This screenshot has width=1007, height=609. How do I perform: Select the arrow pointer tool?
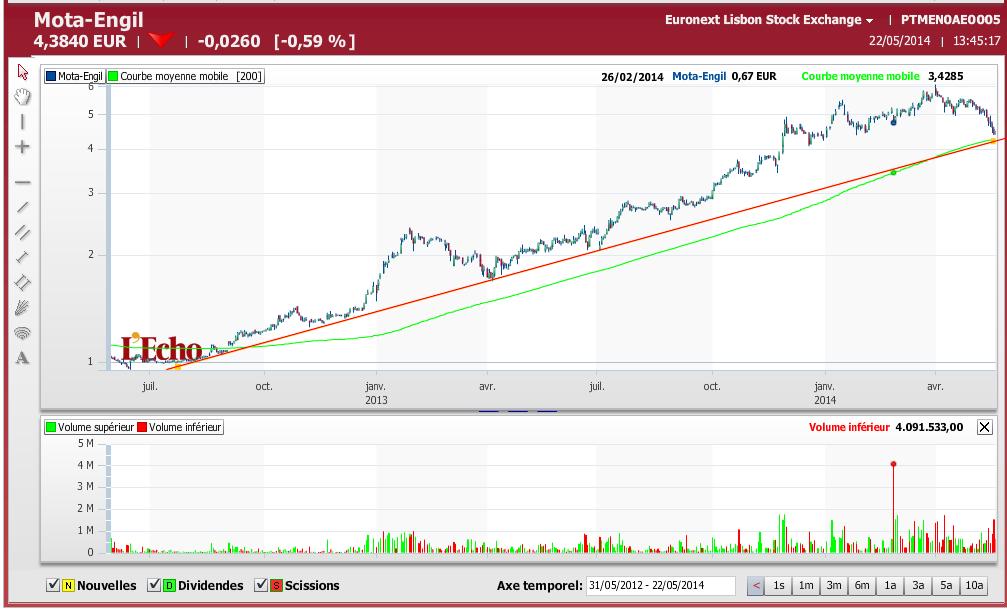click(22, 71)
